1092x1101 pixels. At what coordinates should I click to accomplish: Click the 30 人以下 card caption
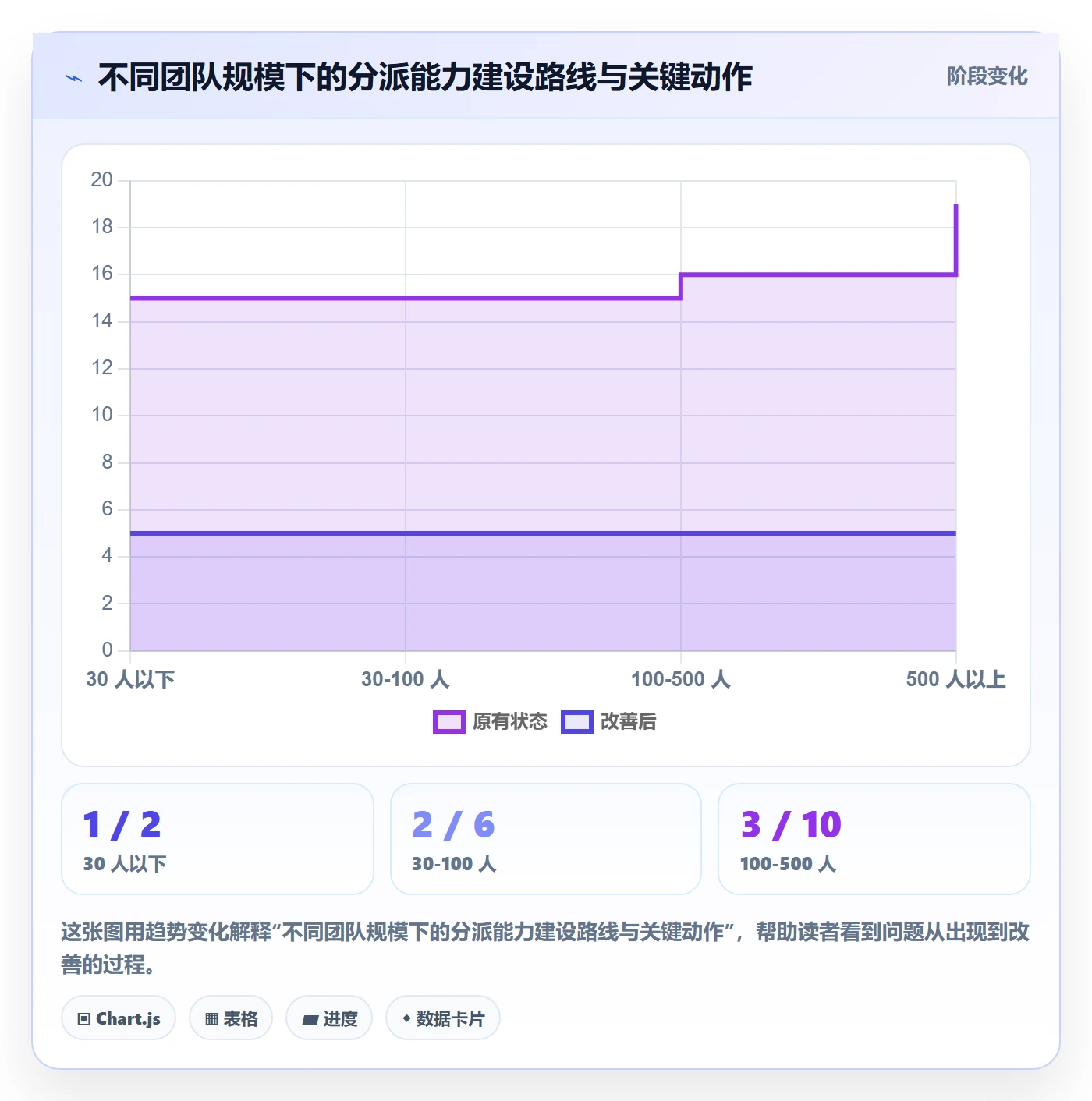coord(125,864)
